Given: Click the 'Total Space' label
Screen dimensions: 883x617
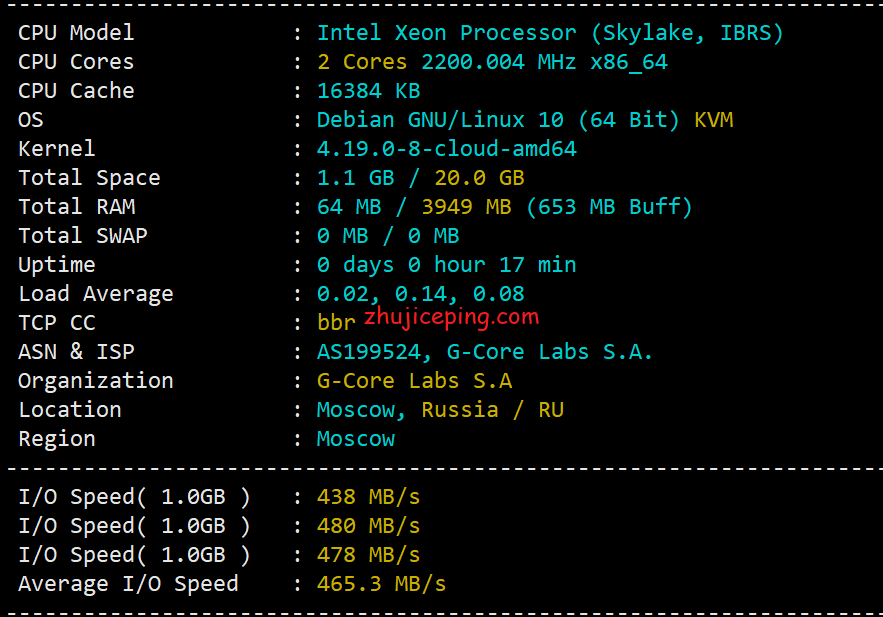Looking at the screenshot, I should (x=89, y=178).
